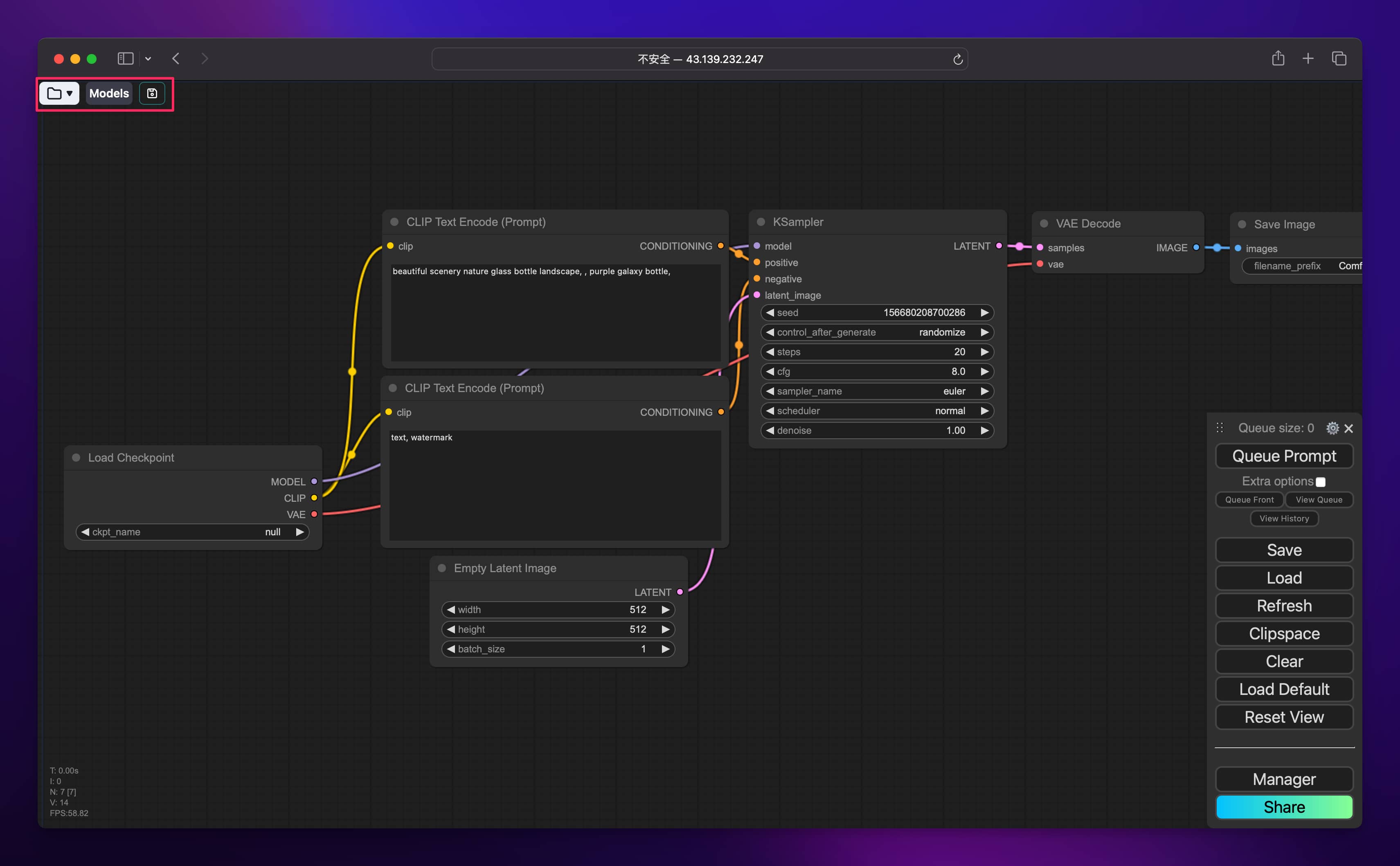Enable the Extra options checkbox
The width and height of the screenshot is (1400, 866).
pyautogui.click(x=1321, y=482)
